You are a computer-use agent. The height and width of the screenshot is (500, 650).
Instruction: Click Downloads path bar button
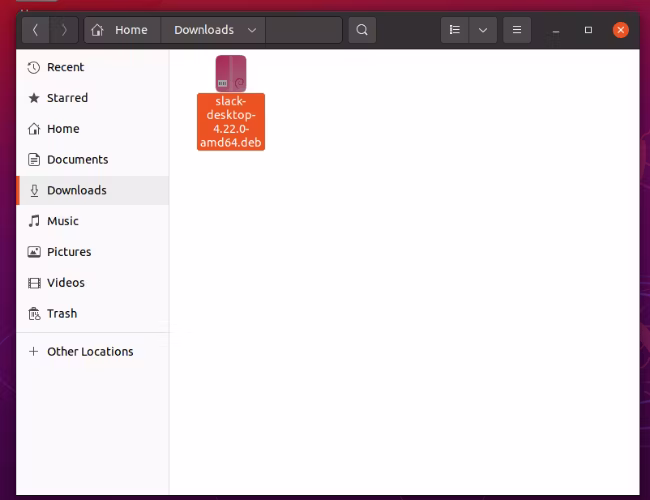click(x=213, y=30)
